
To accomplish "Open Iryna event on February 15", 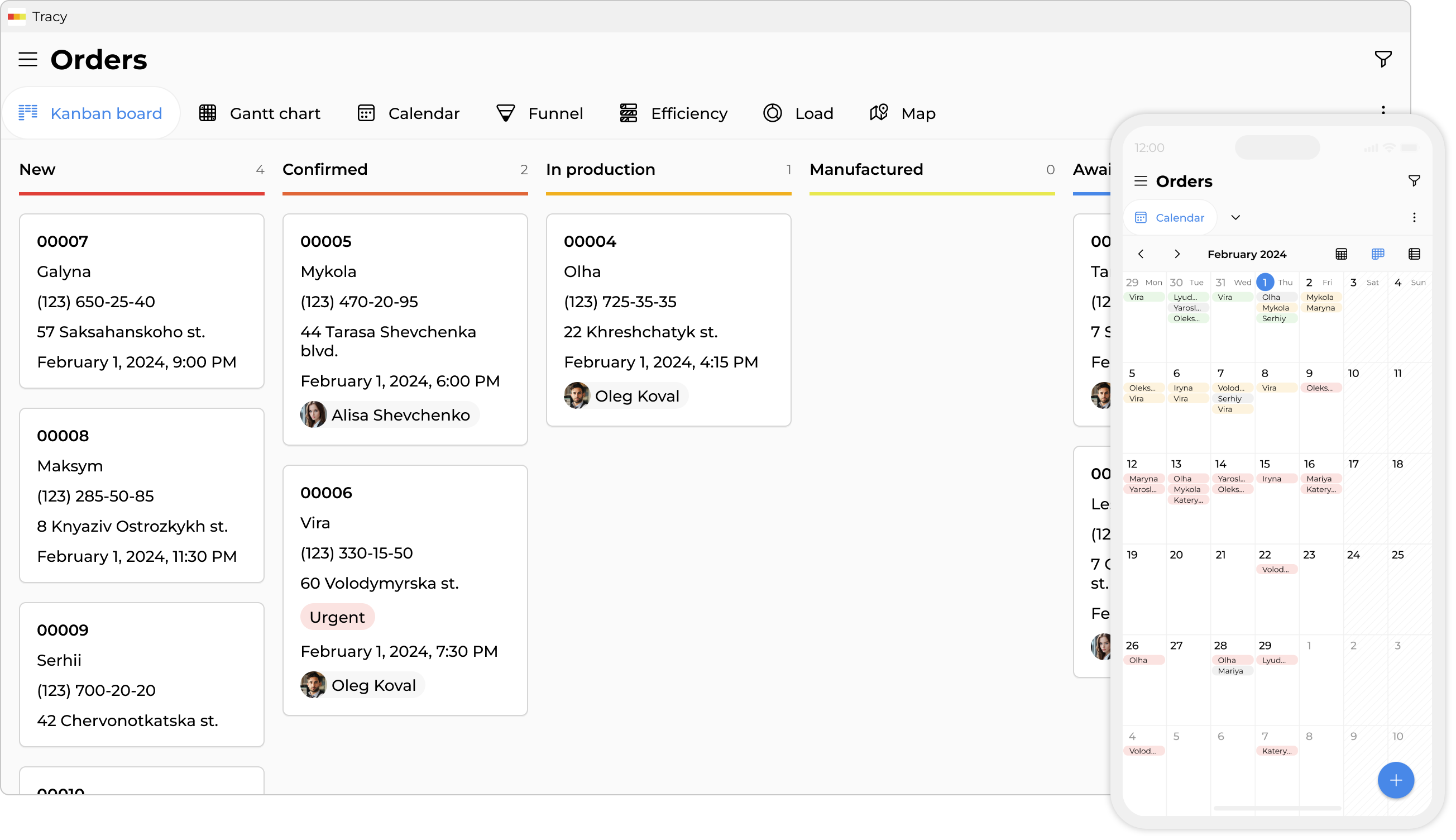I will coord(1276,479).
